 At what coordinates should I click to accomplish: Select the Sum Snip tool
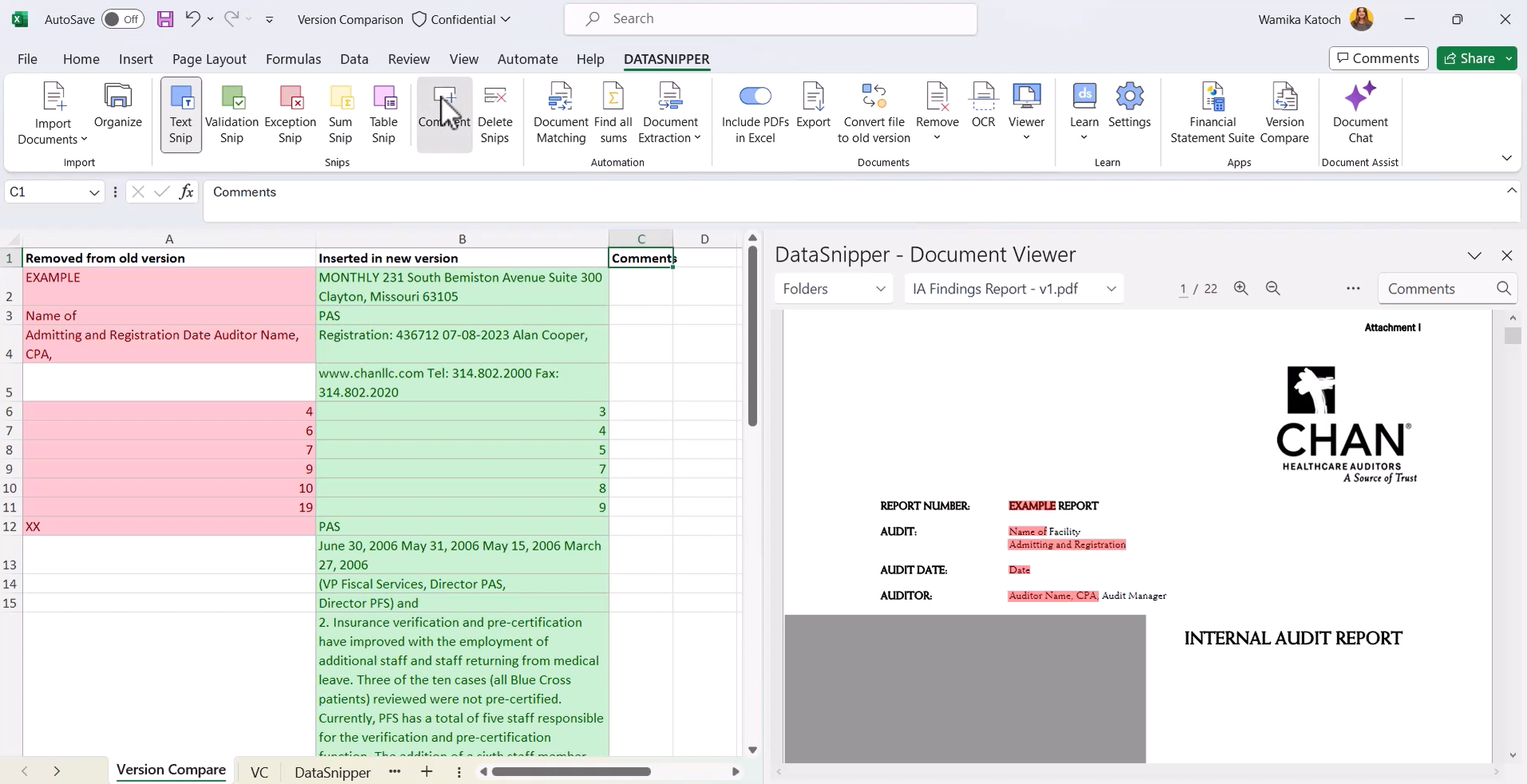tap(341, 112)
